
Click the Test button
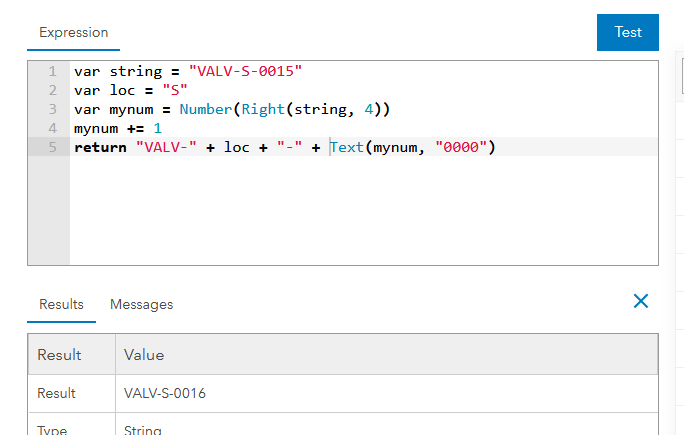628,32
